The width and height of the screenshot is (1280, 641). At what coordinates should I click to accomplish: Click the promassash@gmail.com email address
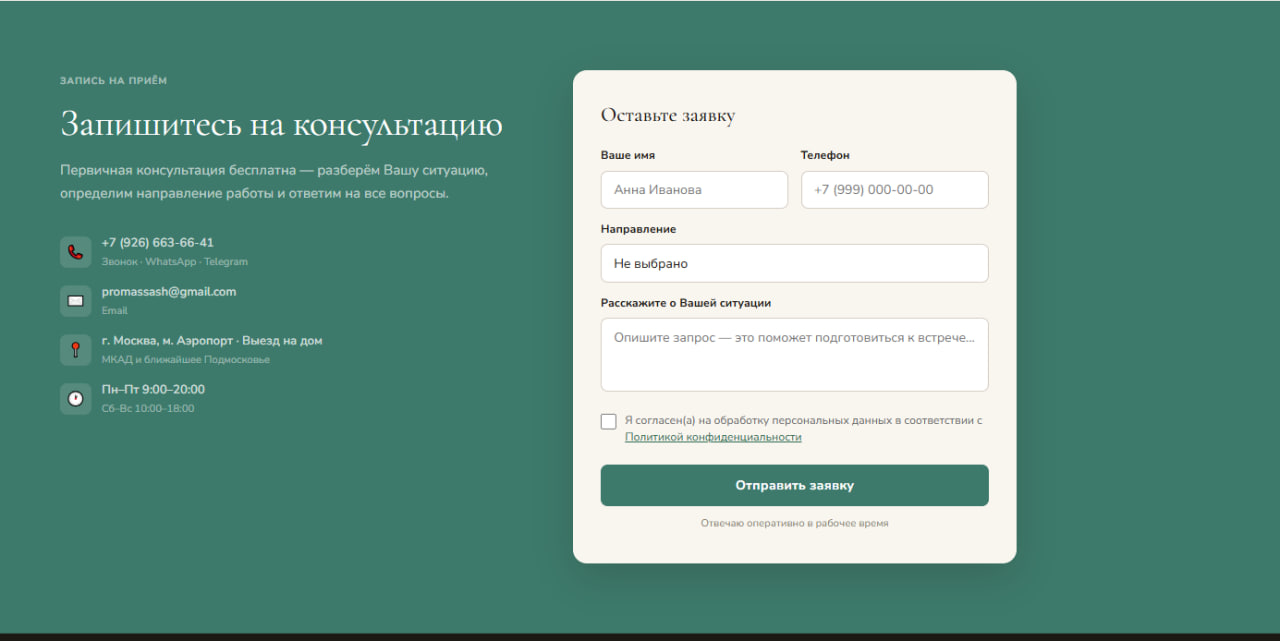169,292
